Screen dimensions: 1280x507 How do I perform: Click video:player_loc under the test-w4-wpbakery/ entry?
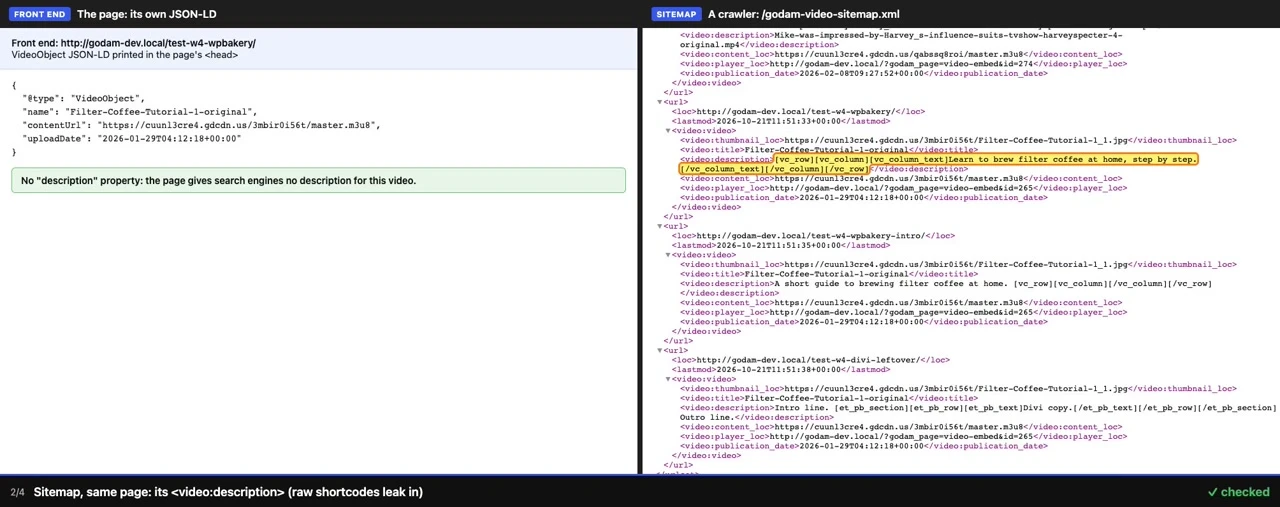(x=903, y=188)
